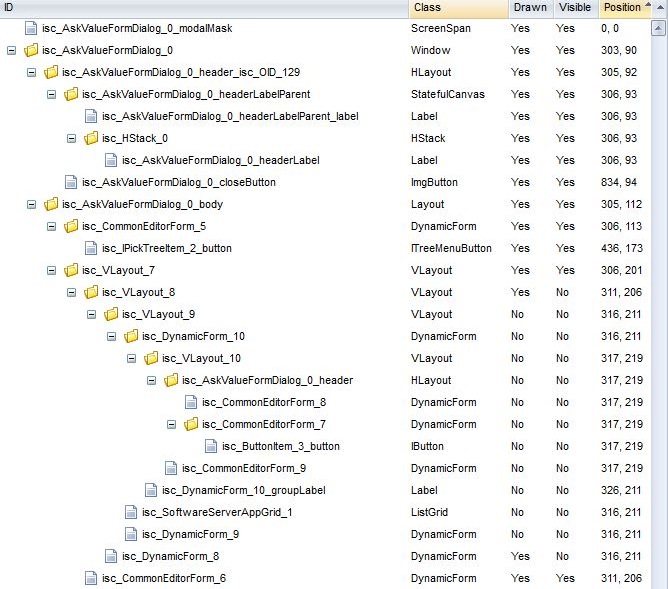The width and height of the screenshot is (668, 589).
Task: Collapse the isc_CommonEditorForm_7 node
Action: [171, 424]
